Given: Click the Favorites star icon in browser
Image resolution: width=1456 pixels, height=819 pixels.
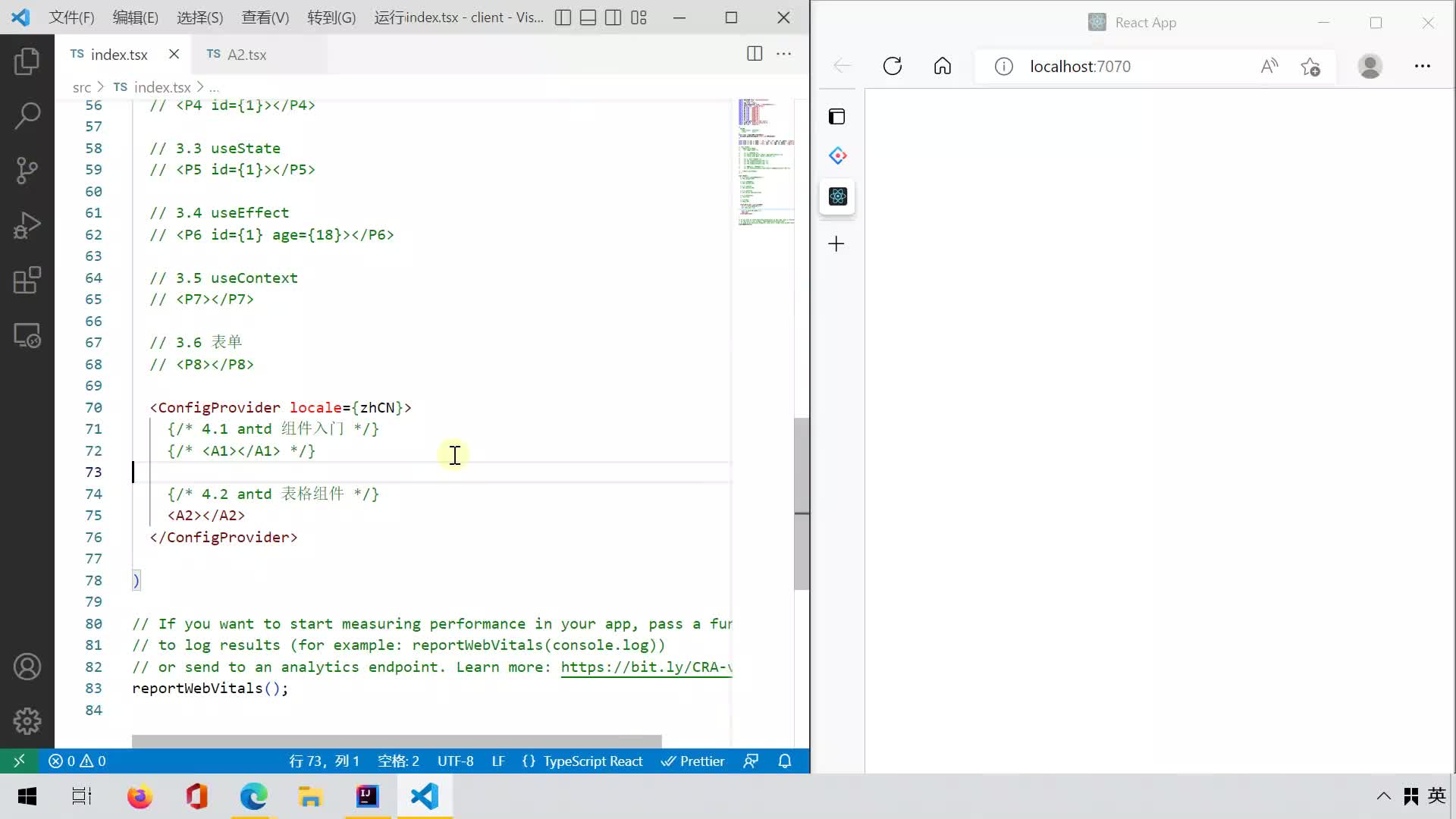Looking at the screenshot, I should [1312, 66].
